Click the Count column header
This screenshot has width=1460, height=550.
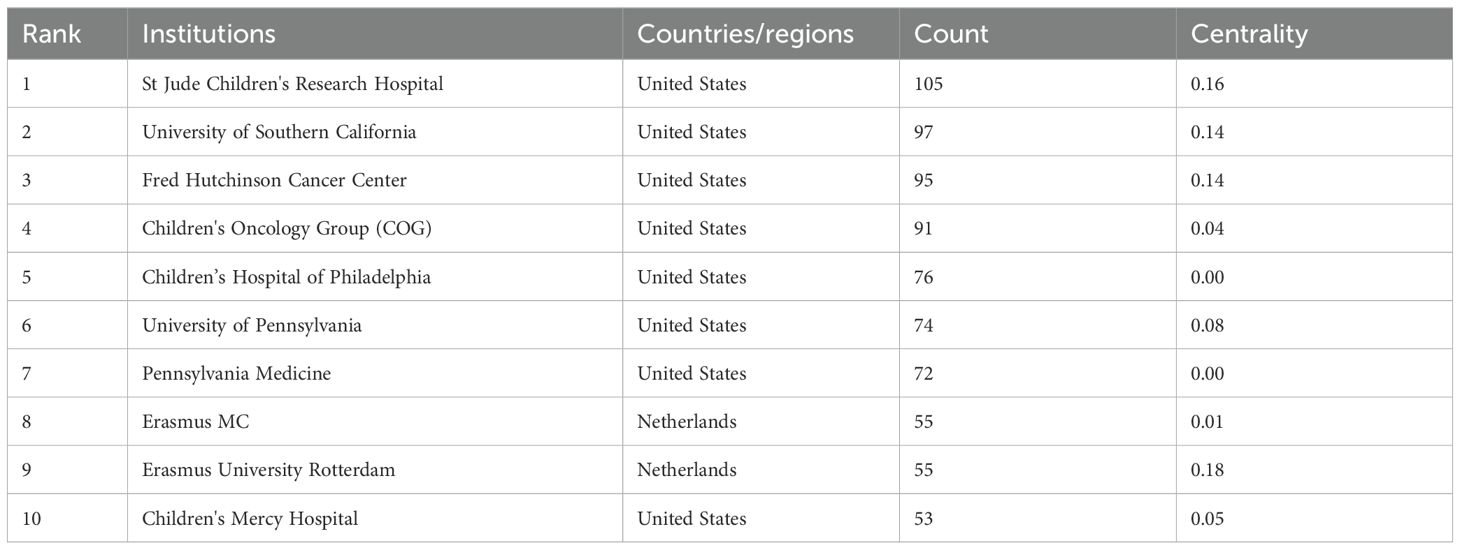click(1037, 34)
